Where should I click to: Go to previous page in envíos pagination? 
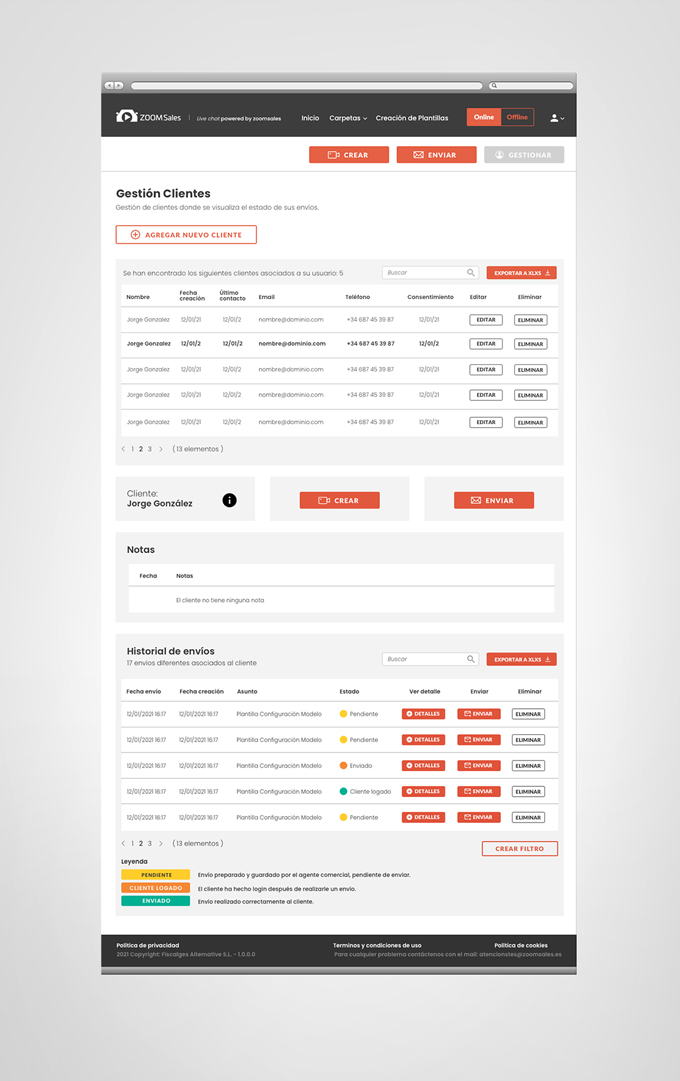[123, 843]
